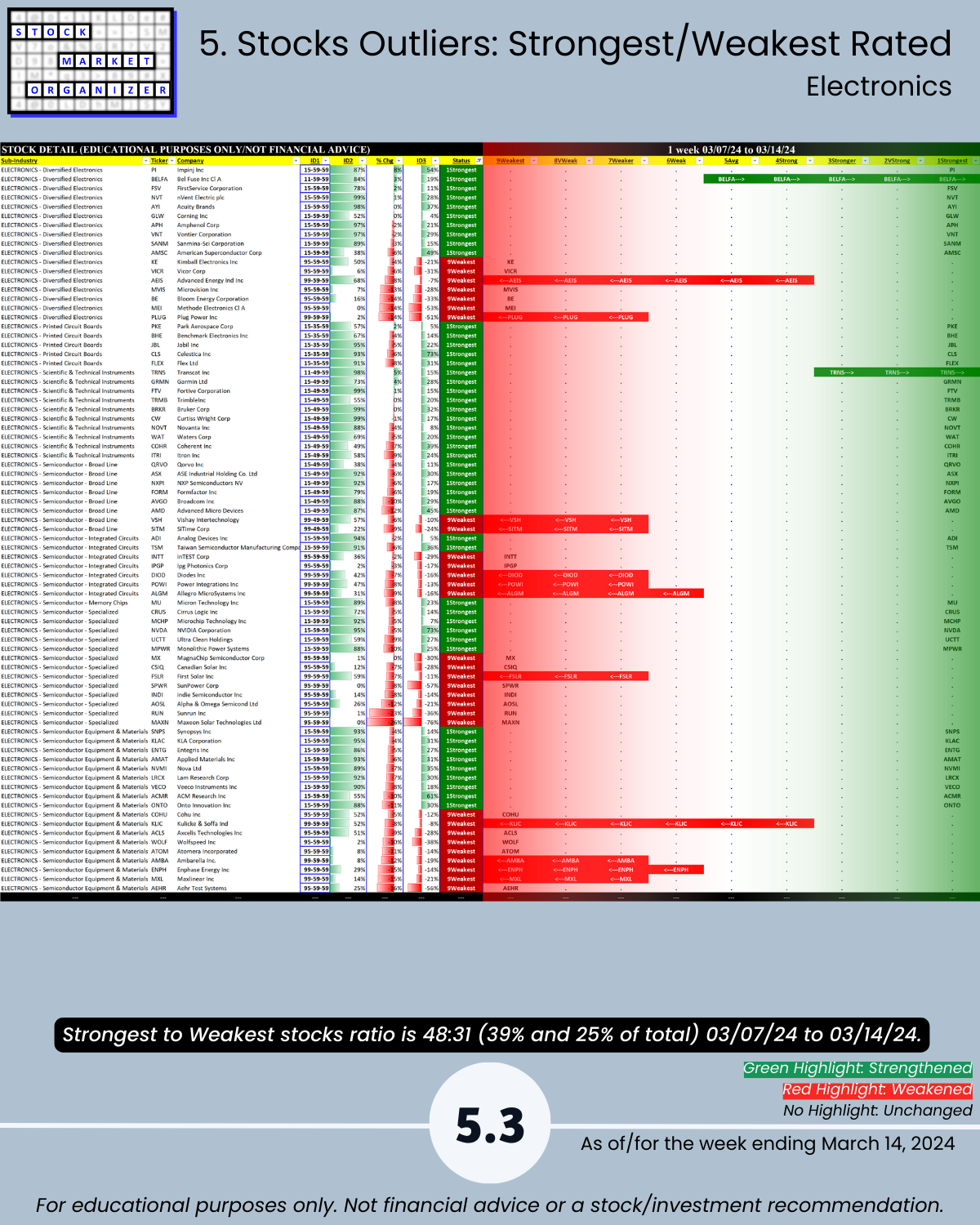Open the 6Weak column filter dropdown
980x1225 pixels.
tap(700, 161)
